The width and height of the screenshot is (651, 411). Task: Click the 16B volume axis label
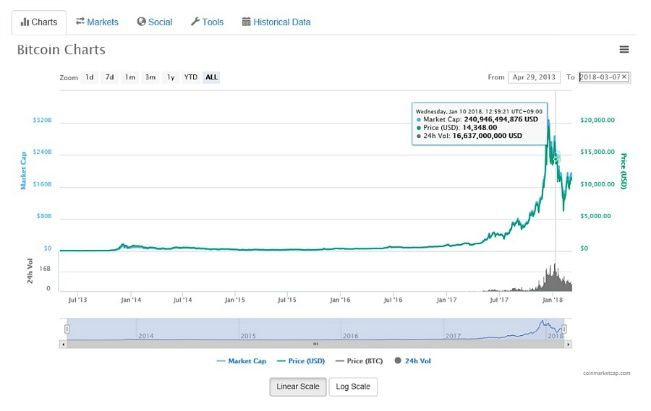[x=45, y=269]
